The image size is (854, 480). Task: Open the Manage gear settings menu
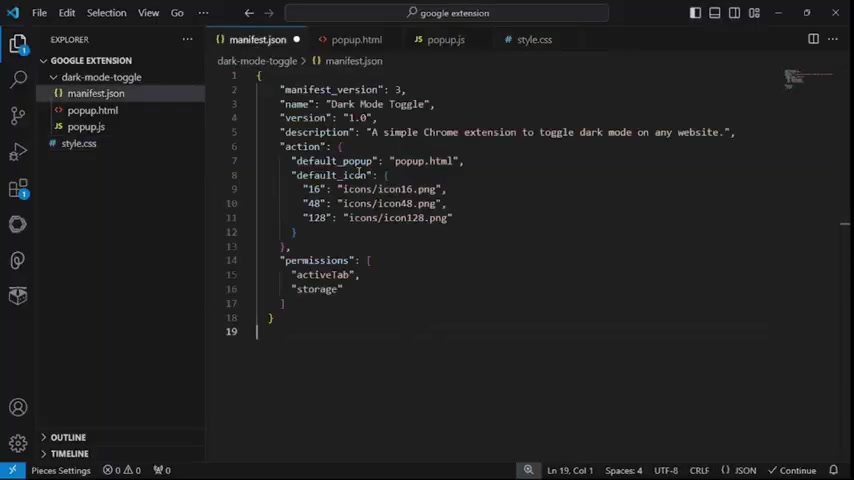(x=18, y=443)
